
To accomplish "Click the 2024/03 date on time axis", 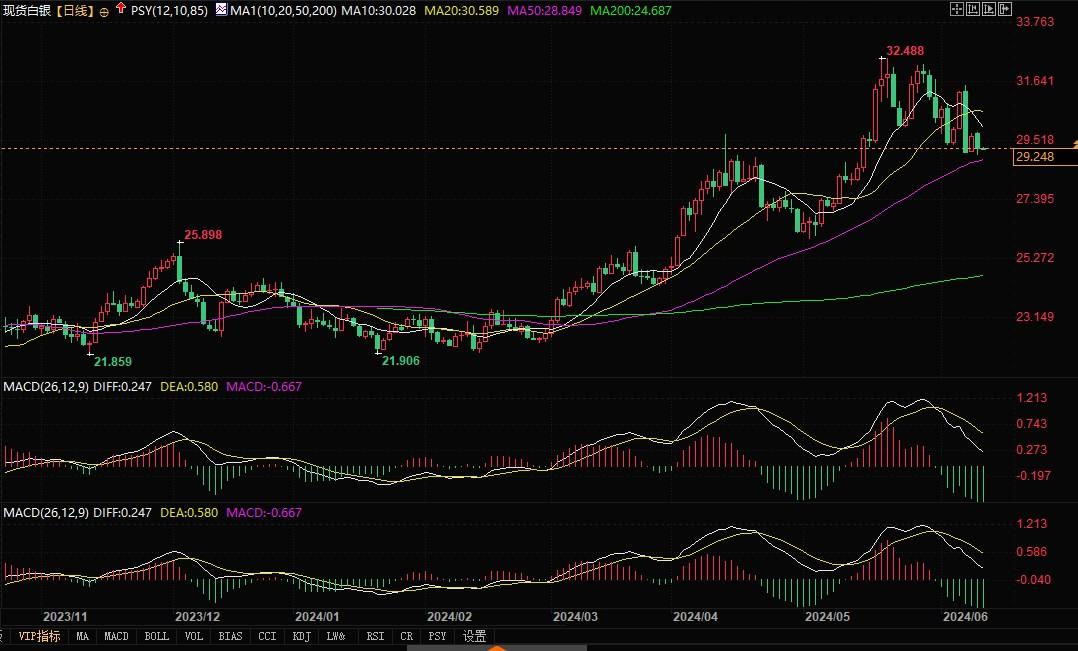I will [575, 617].
